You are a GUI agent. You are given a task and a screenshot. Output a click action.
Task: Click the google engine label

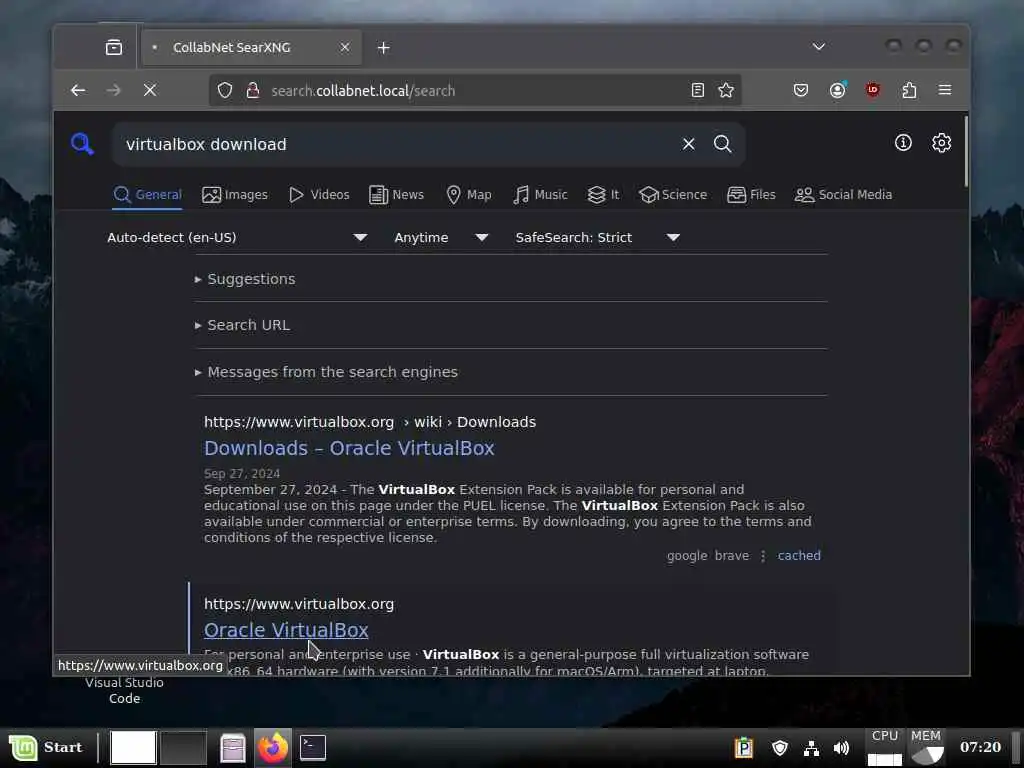(x=687, y=556)
